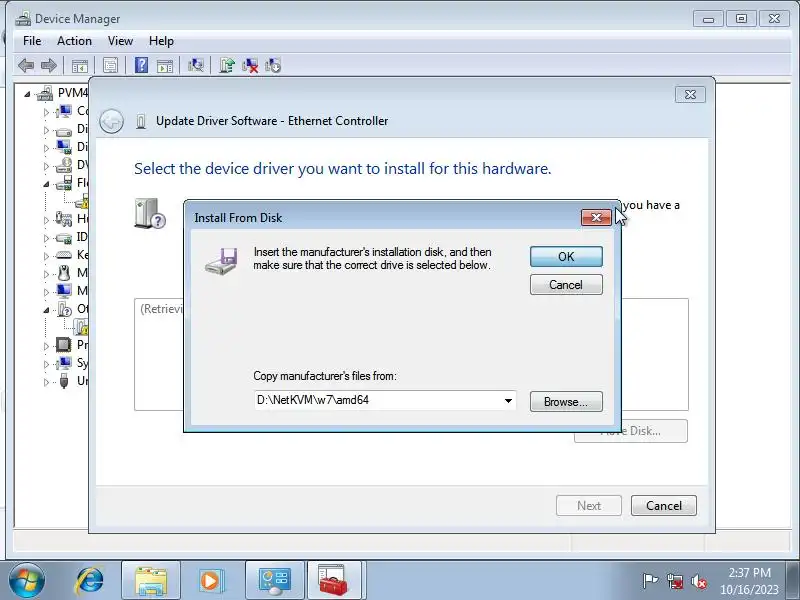This screenshot has height=600, width=800.
Task: Click the red toolbox taskbar icon
Action: click(334, 581)
